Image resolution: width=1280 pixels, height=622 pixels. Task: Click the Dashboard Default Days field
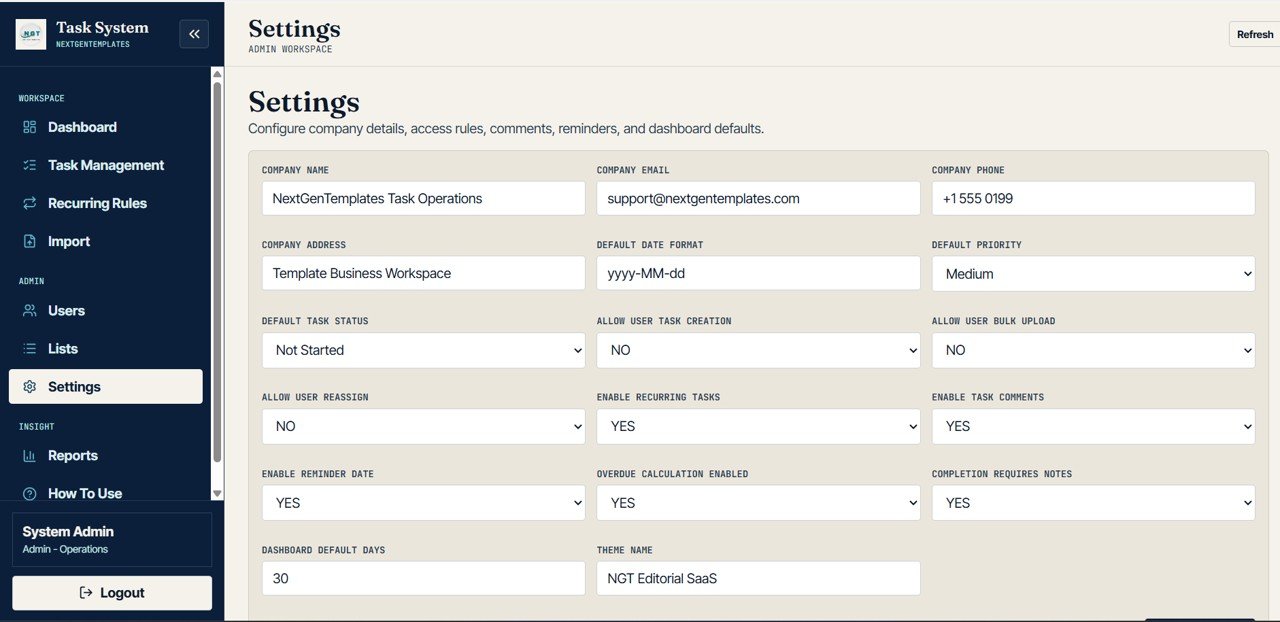point(423,578)
